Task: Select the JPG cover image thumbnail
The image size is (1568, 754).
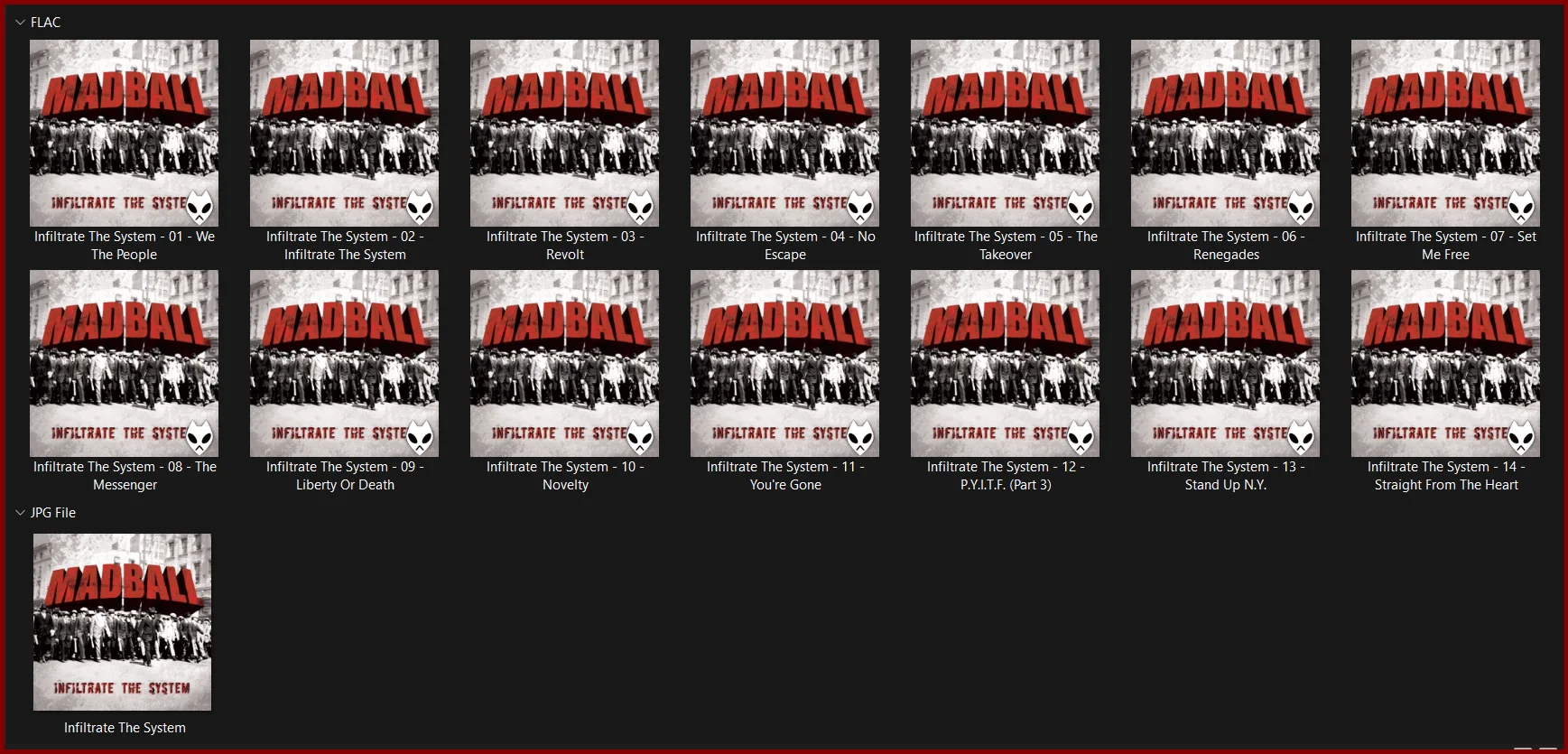Action: point(123,622)
